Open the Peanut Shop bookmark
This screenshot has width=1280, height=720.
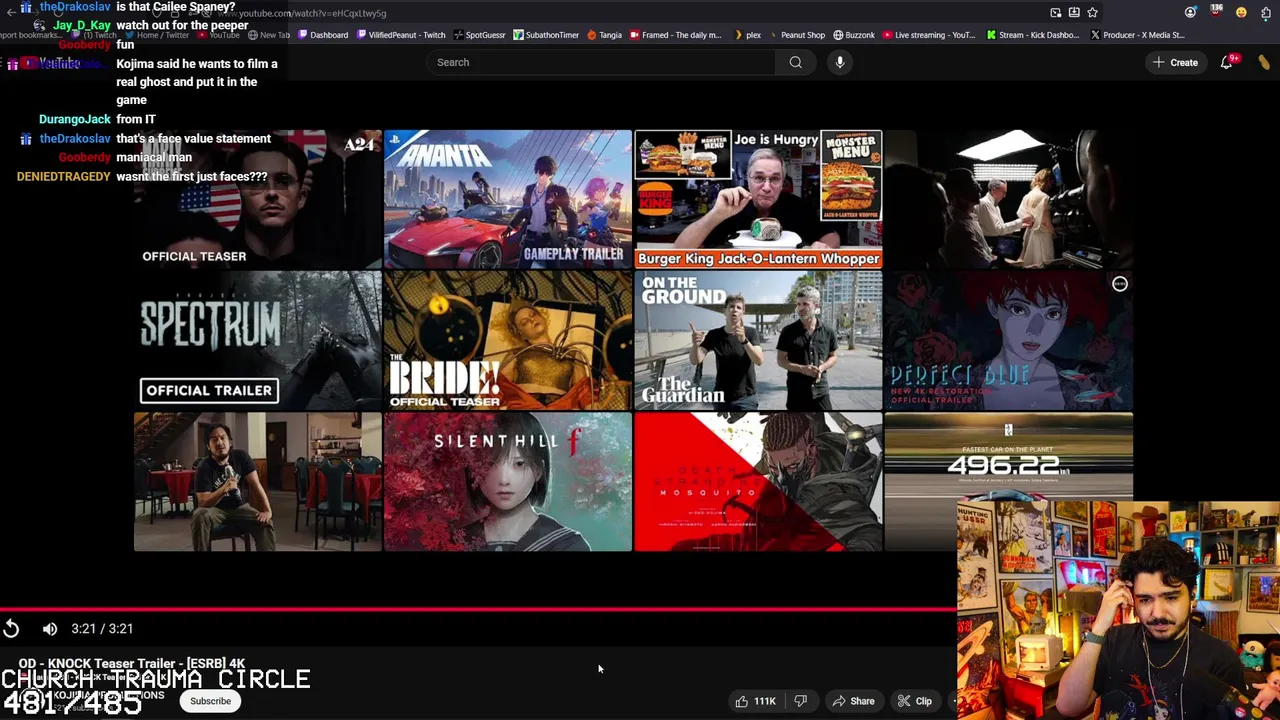coord(796,35)
